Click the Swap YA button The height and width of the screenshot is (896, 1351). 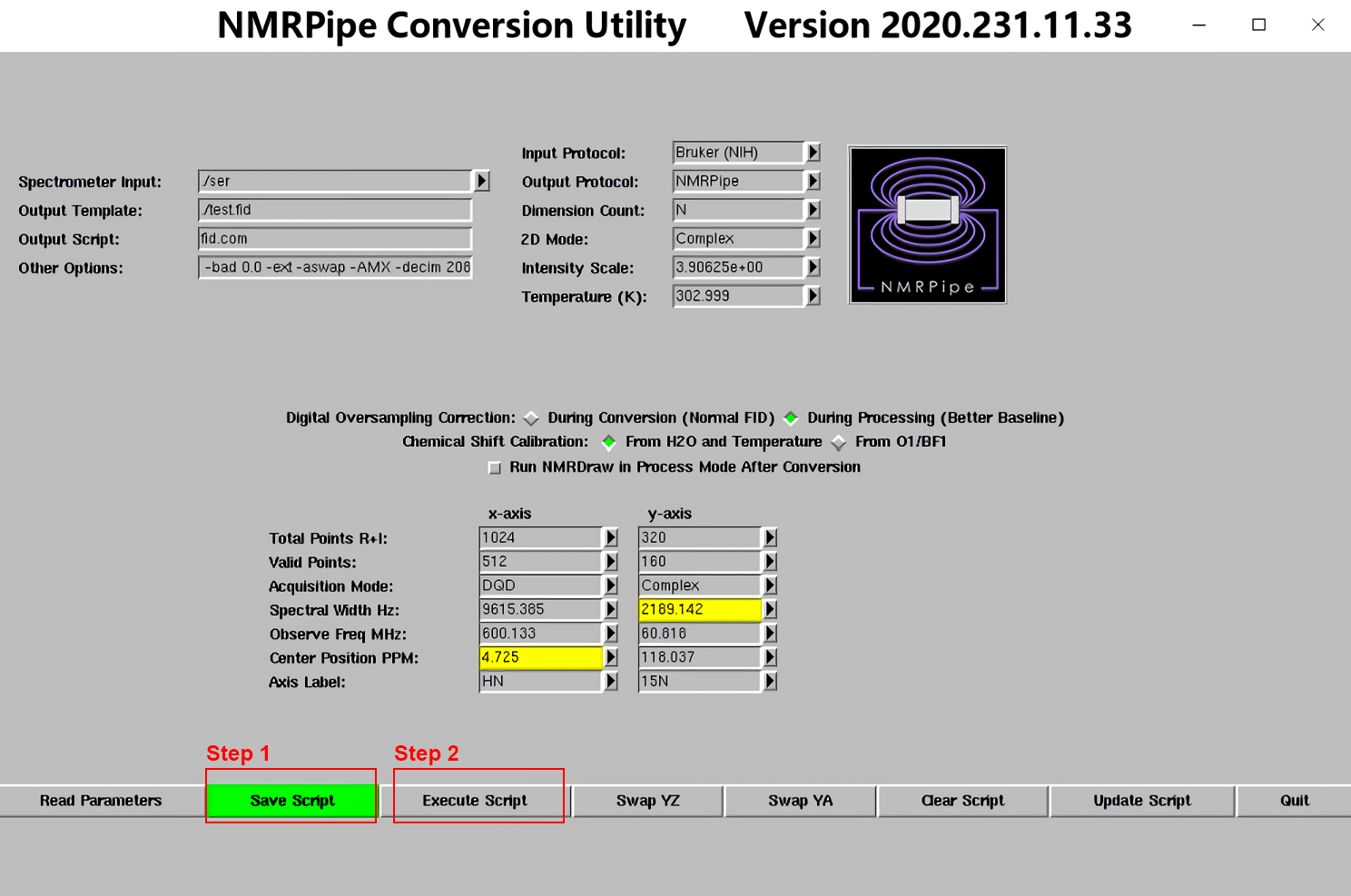pos(800,801)
